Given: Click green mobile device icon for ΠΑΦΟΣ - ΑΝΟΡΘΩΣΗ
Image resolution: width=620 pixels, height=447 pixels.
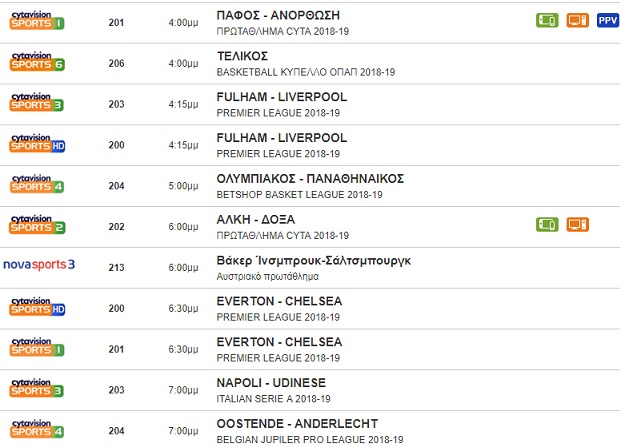Looking at the screenshot, I should (547, 20).
